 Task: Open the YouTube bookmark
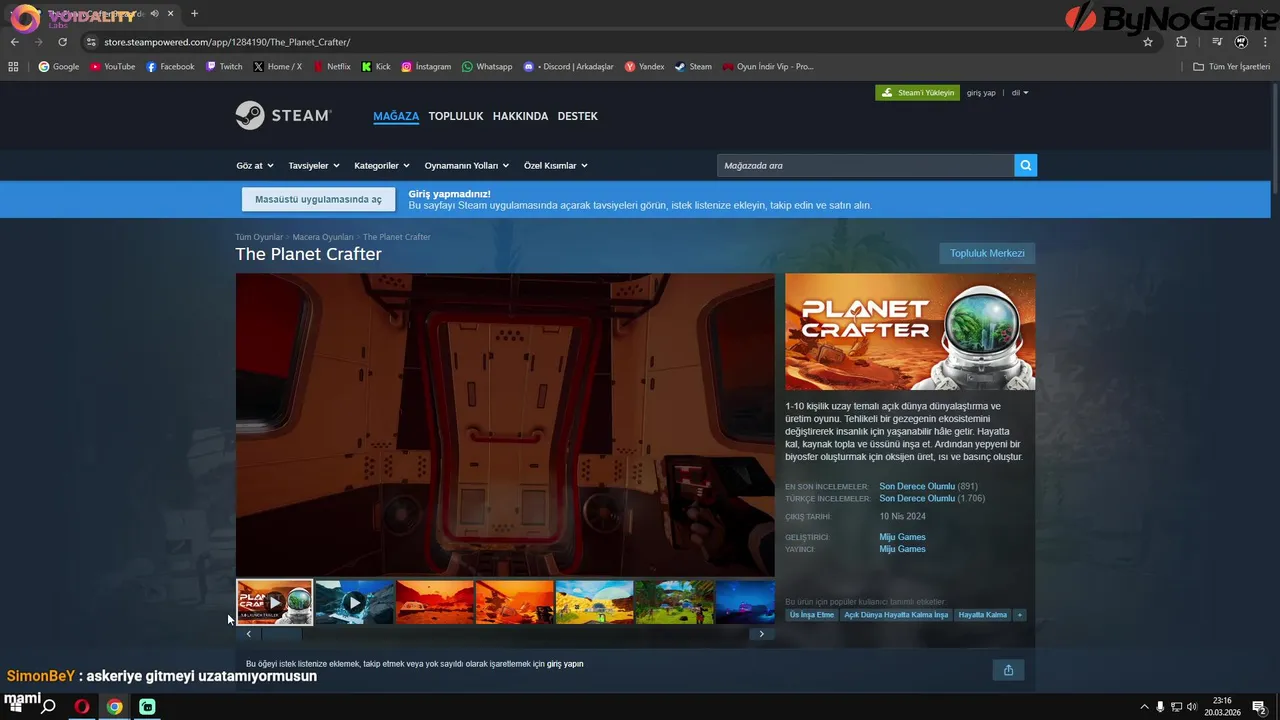[x=112, y=67]
